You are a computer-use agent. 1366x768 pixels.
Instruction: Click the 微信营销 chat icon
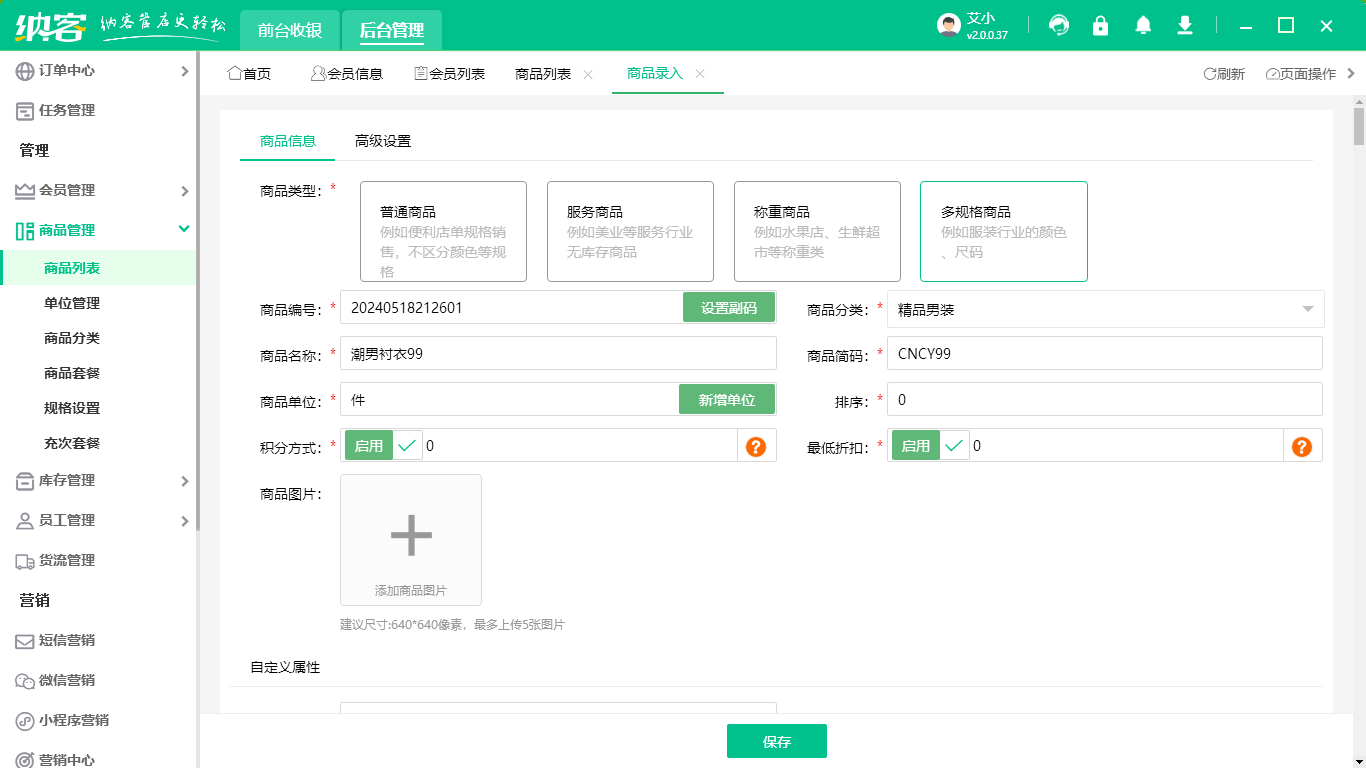click(25, 681)
